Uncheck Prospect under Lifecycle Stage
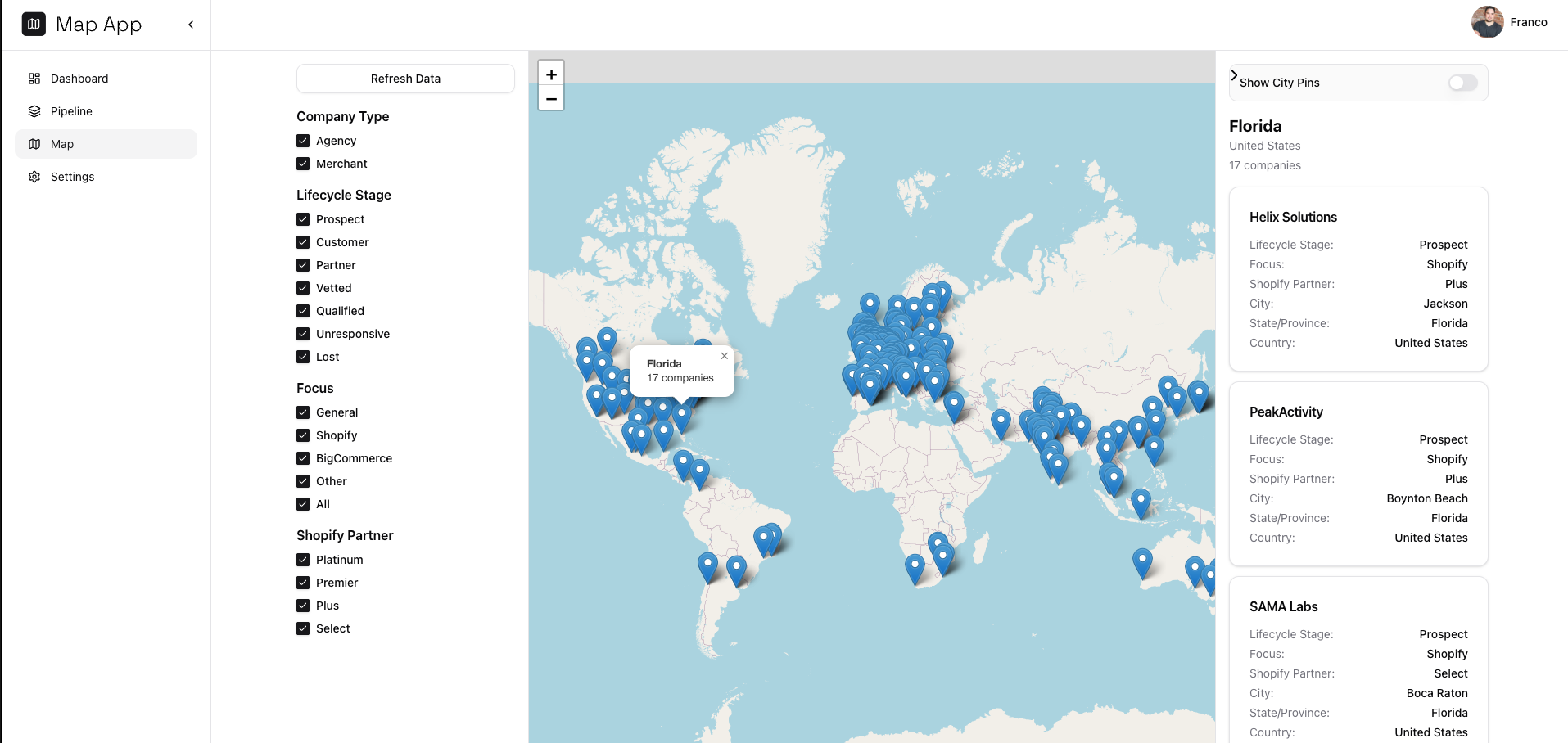Screen dimensions: 1568x743 (302, 219)
